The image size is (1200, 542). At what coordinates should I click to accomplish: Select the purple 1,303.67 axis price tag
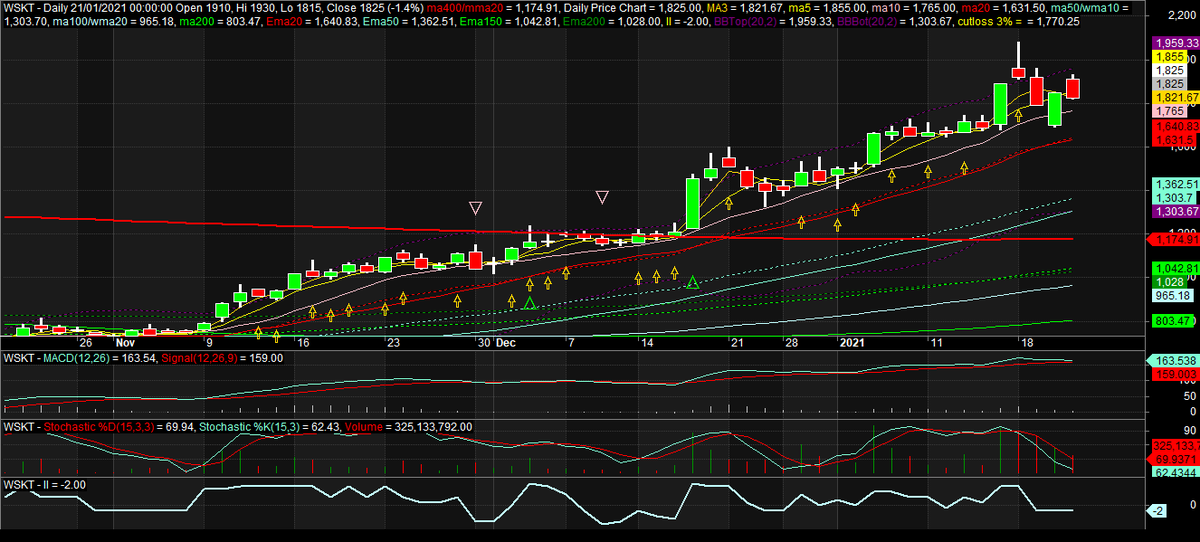[1175, 211]
